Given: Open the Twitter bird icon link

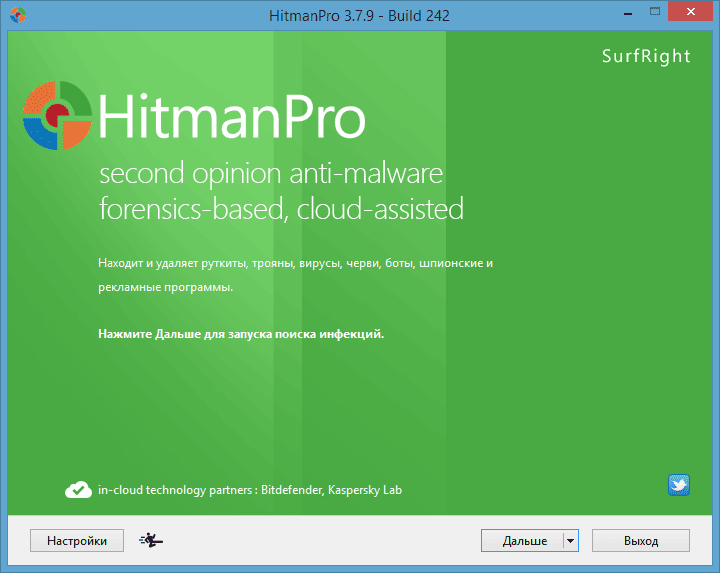Looking at the screenshot, I should pyautogui.click(x=679, y=485).
